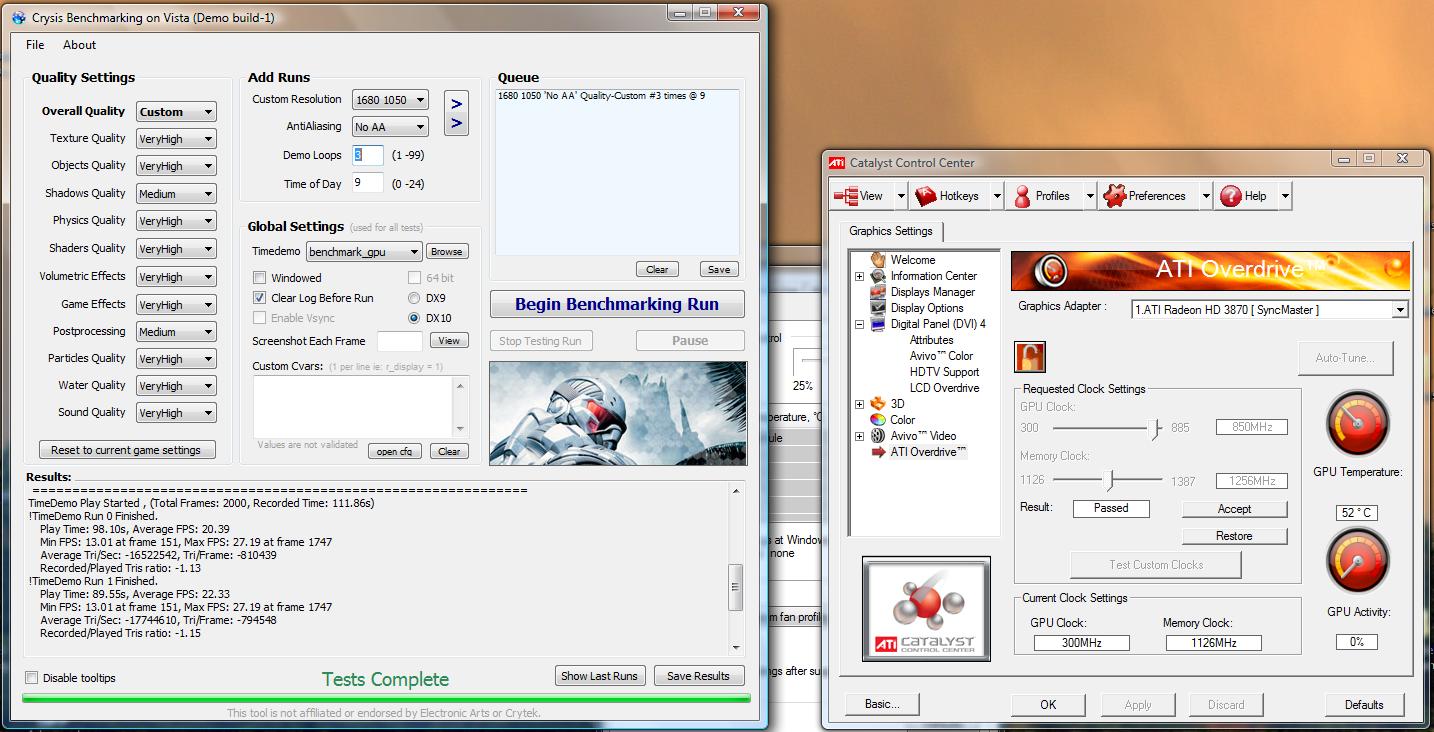The width and height of the screenshot is (1434, 732).
Task: Open the Overall Quality dropdown
Action: 176,112
